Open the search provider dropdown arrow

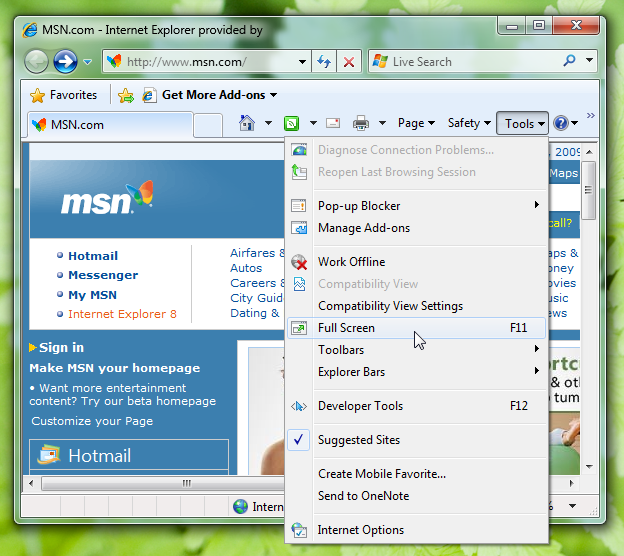[589, 60]
